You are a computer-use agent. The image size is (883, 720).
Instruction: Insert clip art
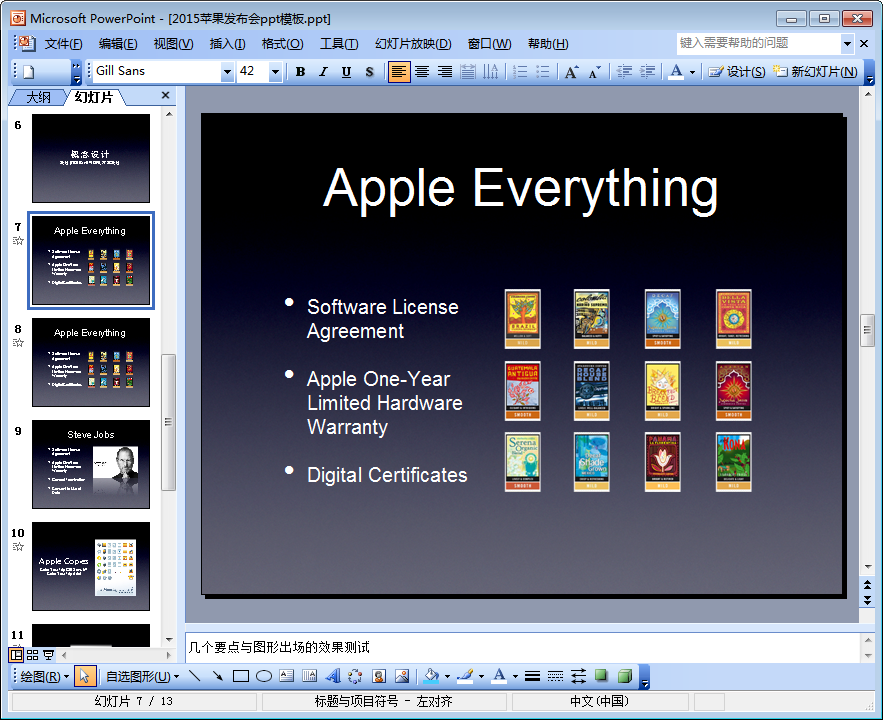pyautogui.click(x=379, y=676)
